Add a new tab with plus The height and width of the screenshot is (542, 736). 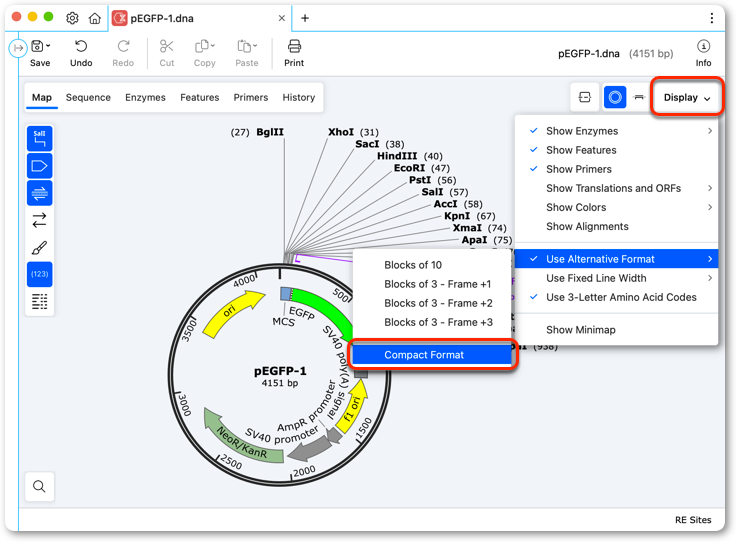305,18
